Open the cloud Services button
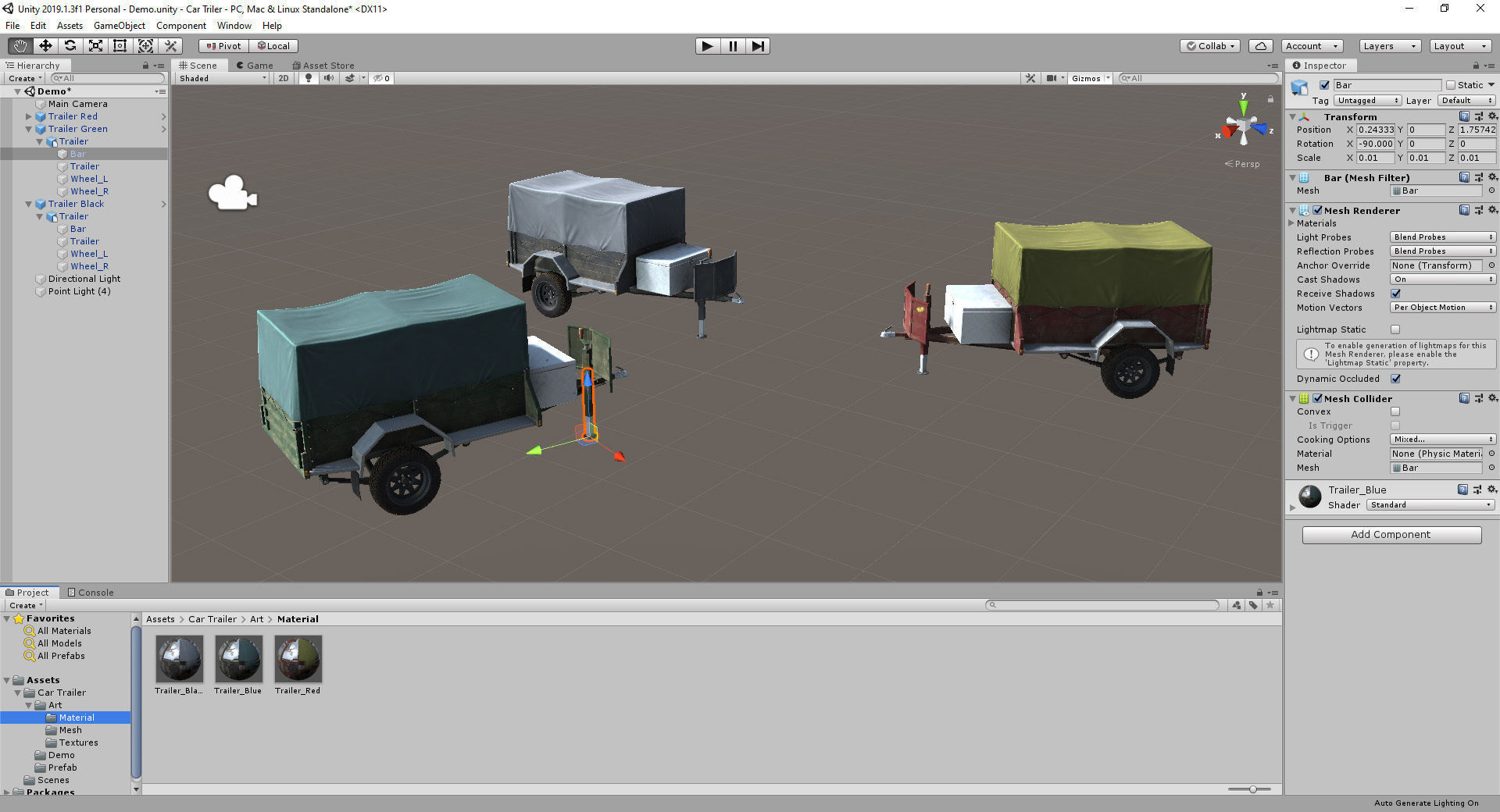 pyautogui.click(x=1261, y=46)
